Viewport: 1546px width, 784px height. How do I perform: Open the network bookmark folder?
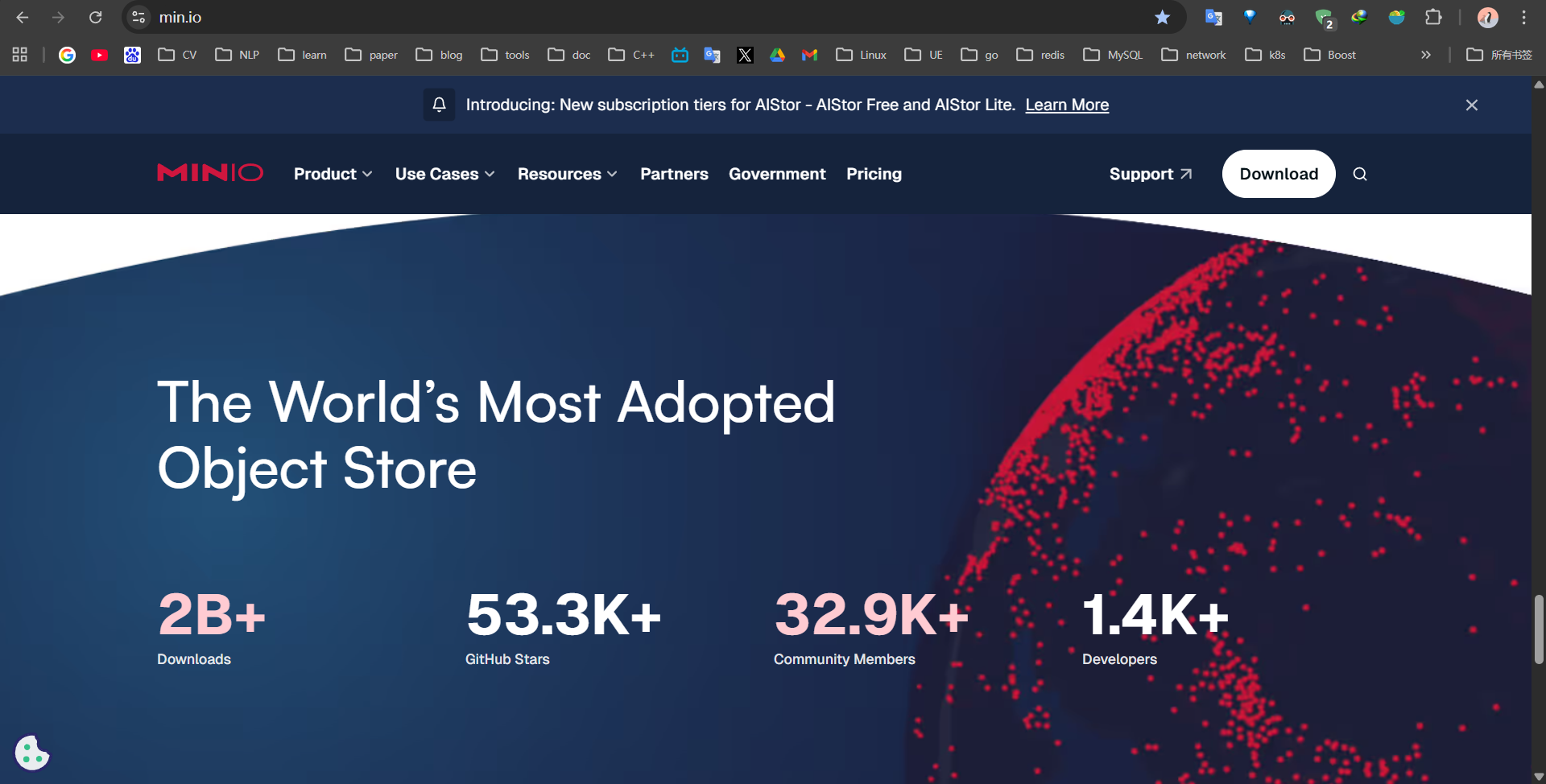(1193, 55)
